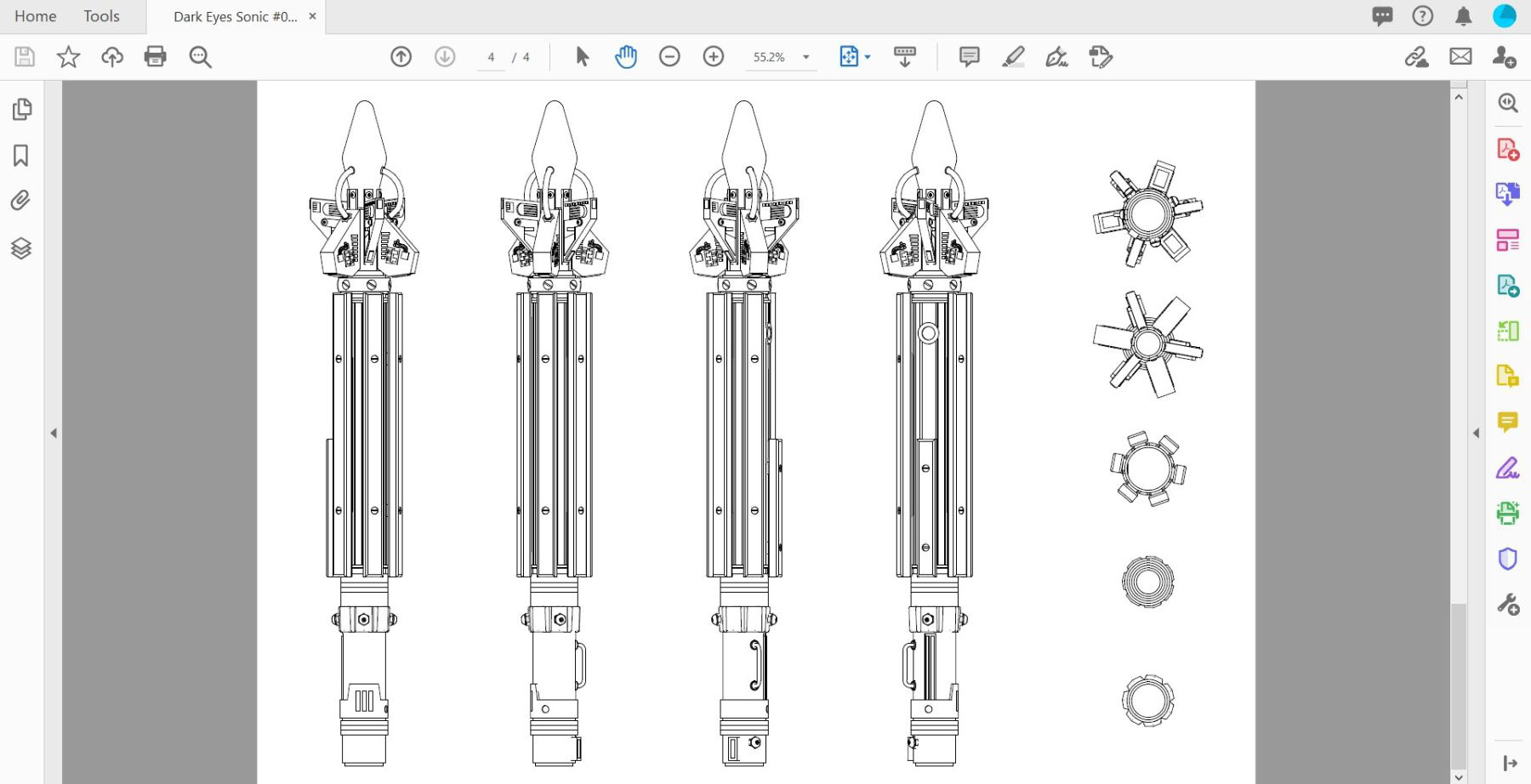The image size is (1531, 784).
Task: Select the Dark Eyes Sonic document tab
Action: [235, 16]
